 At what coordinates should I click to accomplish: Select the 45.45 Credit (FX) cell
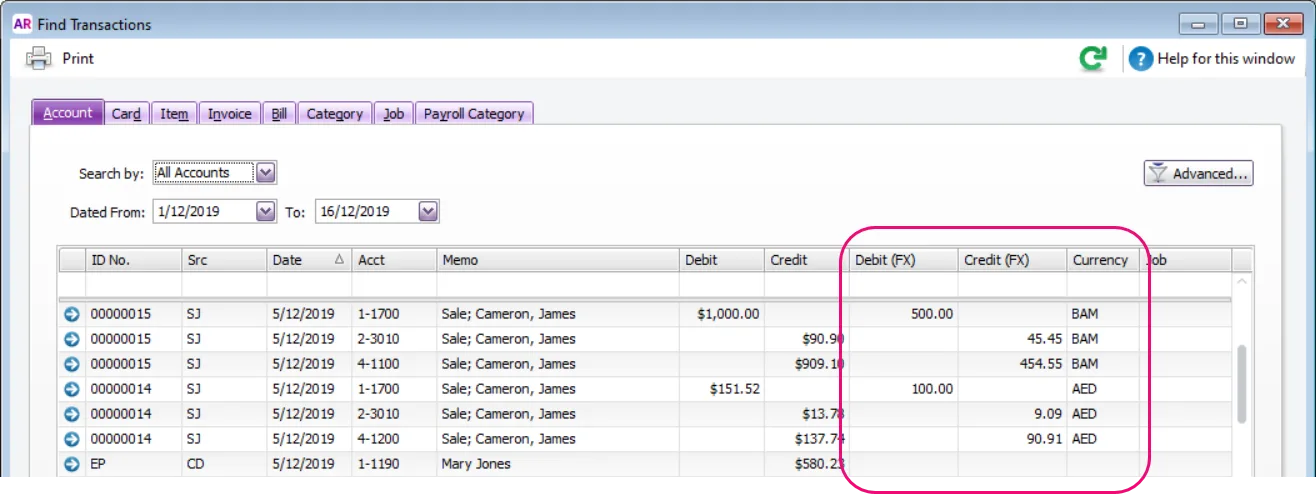(x=1012, y=339)
